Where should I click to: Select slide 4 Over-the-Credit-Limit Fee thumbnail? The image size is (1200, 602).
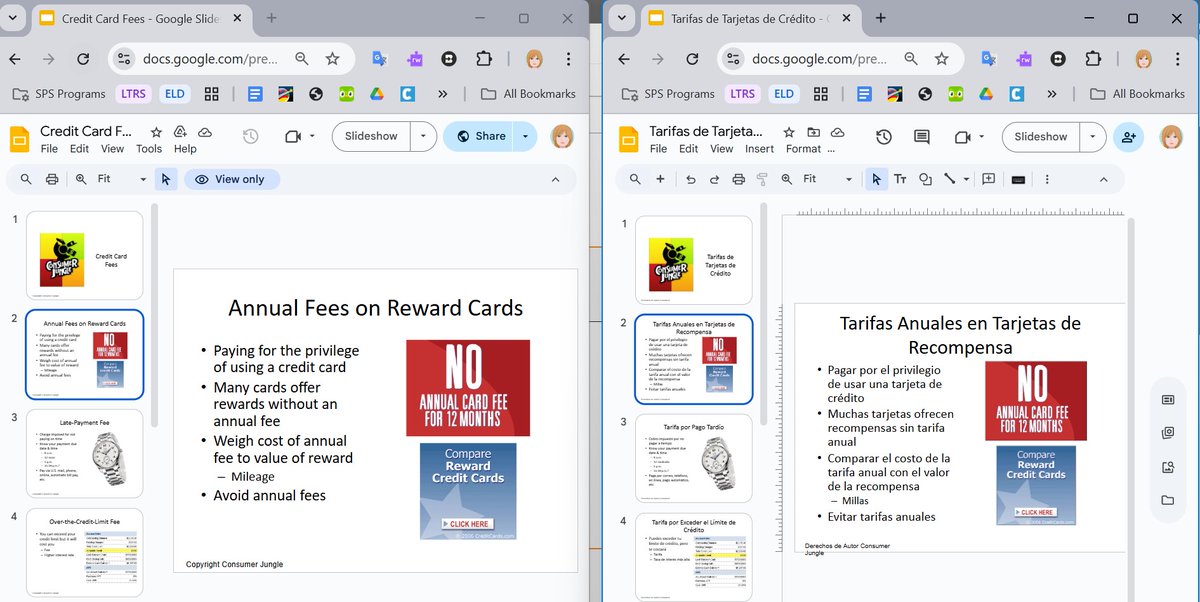coord(84,553)
